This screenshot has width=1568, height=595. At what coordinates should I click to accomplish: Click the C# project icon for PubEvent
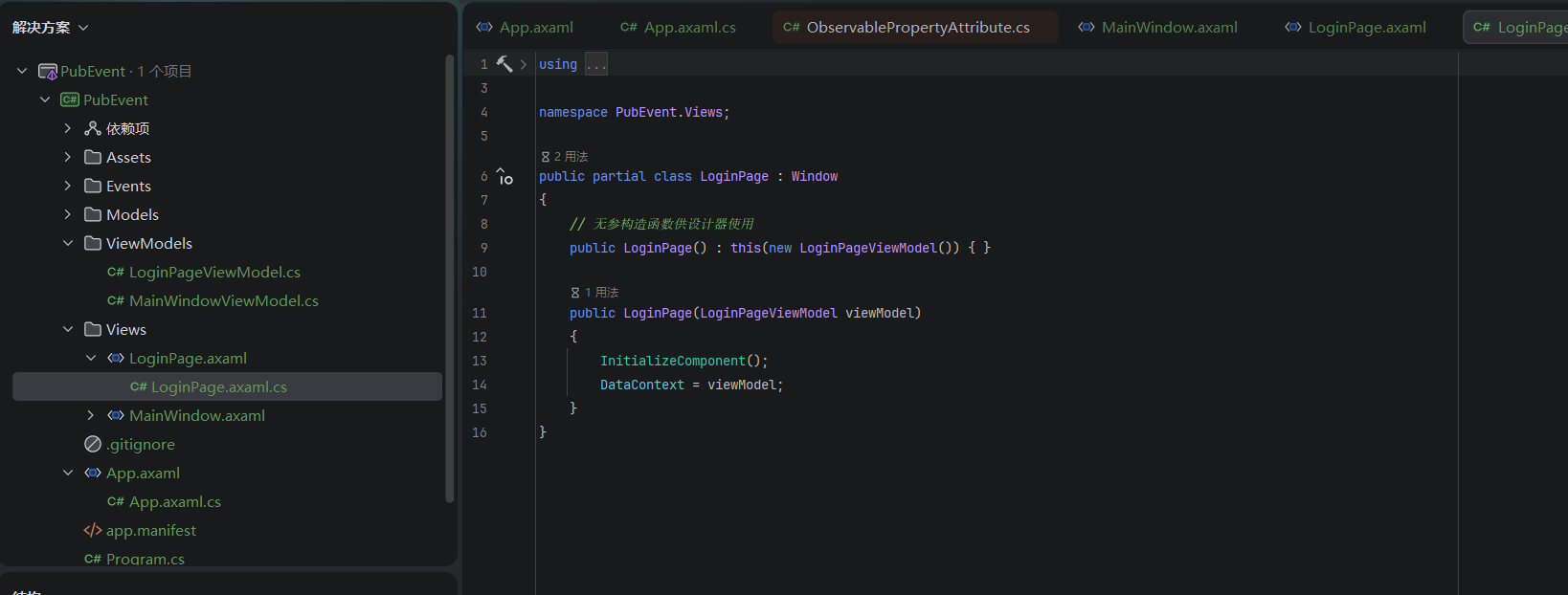coord(70,99)
